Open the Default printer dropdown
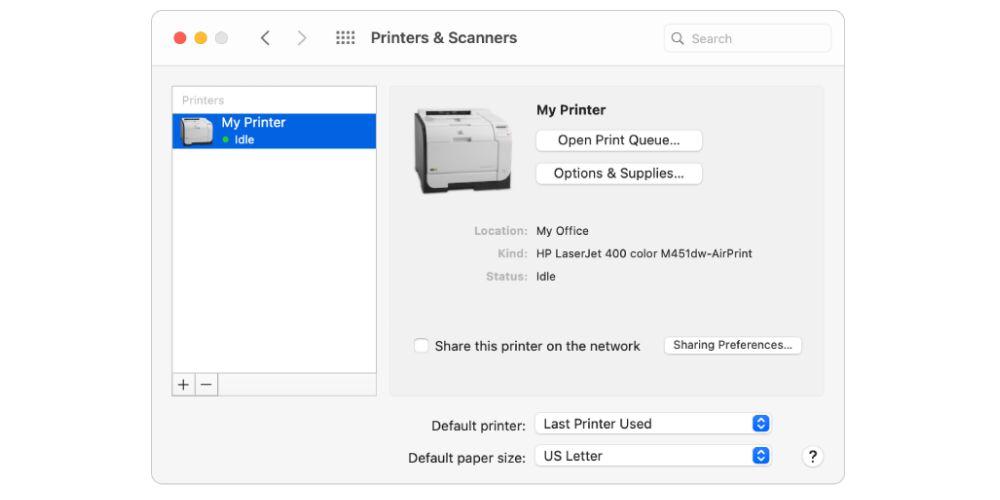Viewport: 1000px width, 500px height. (x=653, y=424)
